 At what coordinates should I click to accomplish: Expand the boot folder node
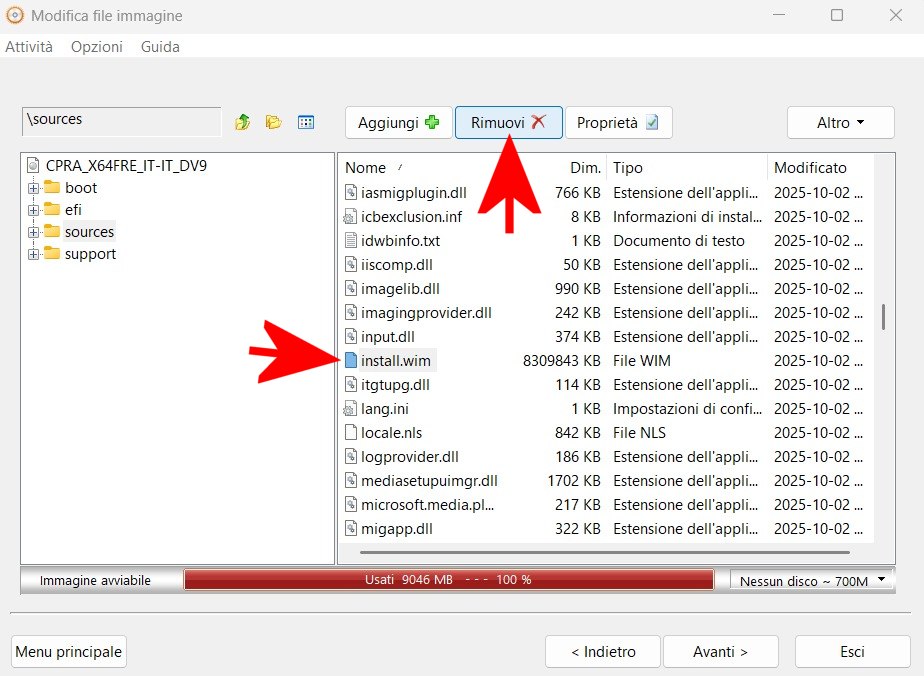tap(33, 188)
